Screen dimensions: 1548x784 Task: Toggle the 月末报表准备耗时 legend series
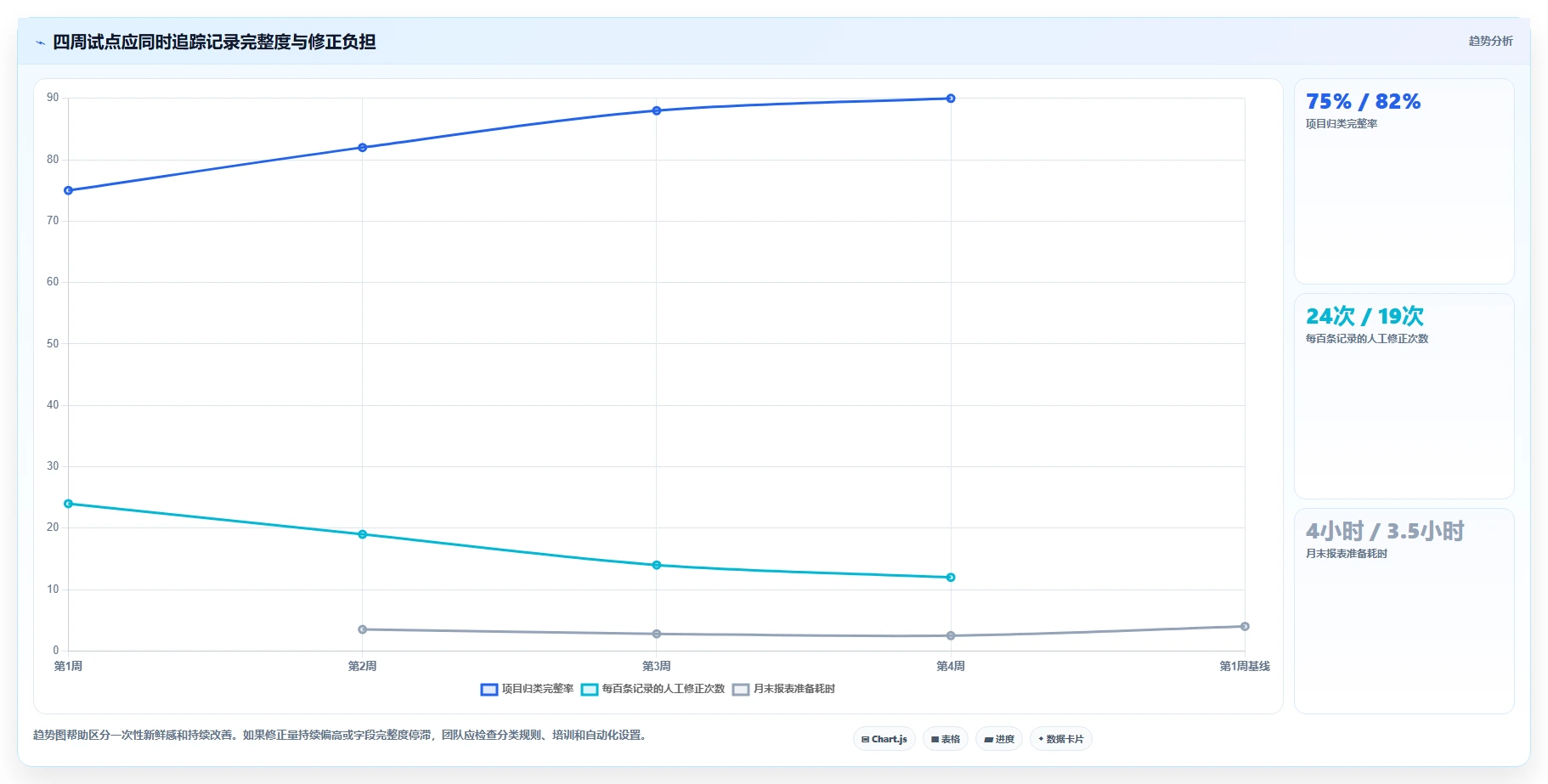point(783,689)
